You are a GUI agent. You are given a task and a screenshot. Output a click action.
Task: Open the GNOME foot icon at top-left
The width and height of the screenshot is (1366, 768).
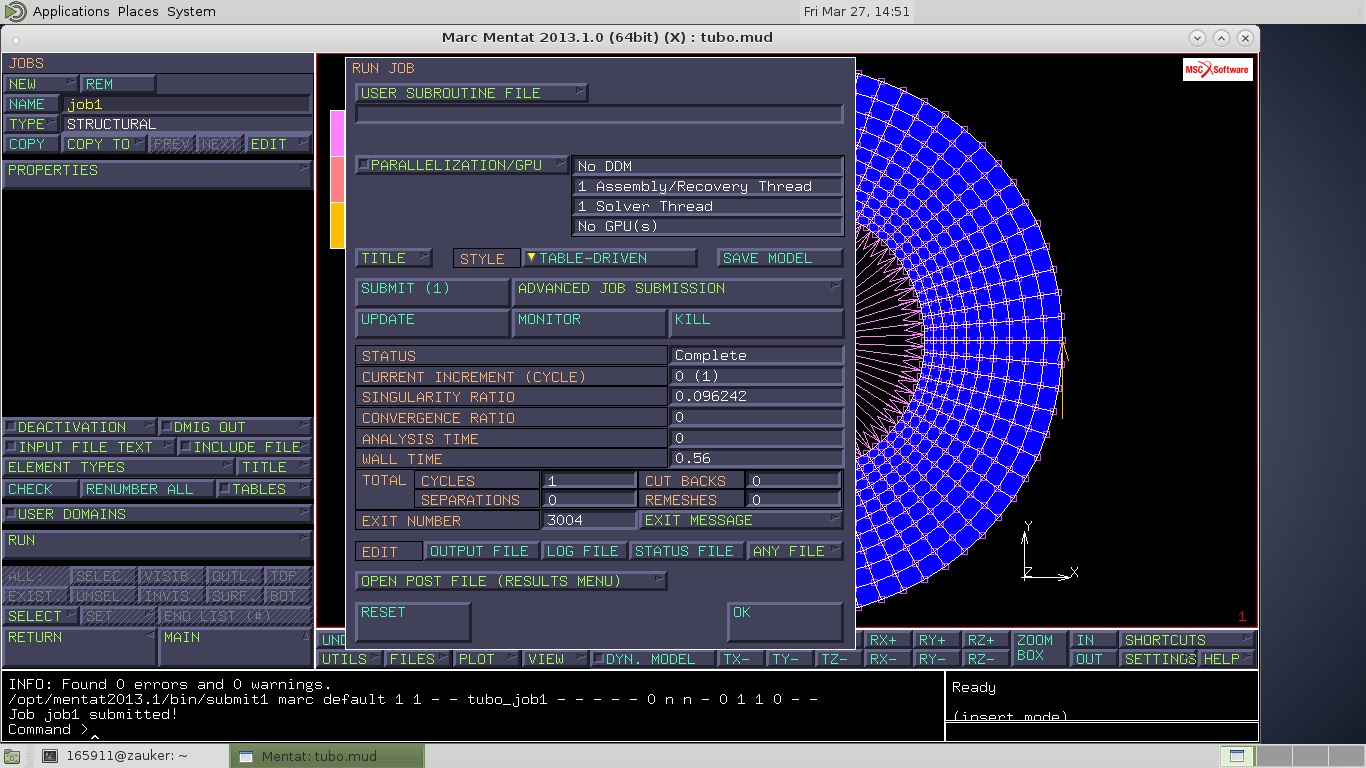point(16,12)
